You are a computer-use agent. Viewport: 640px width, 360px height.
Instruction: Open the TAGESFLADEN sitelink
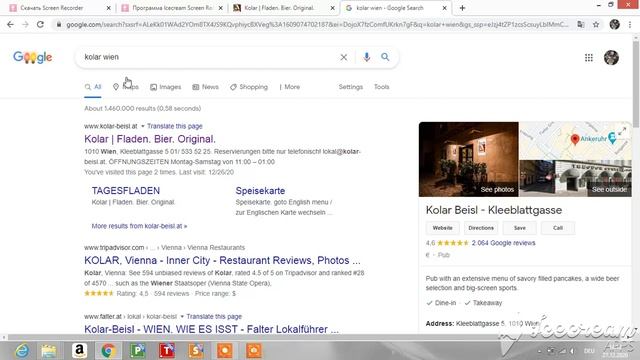[126, 191]
